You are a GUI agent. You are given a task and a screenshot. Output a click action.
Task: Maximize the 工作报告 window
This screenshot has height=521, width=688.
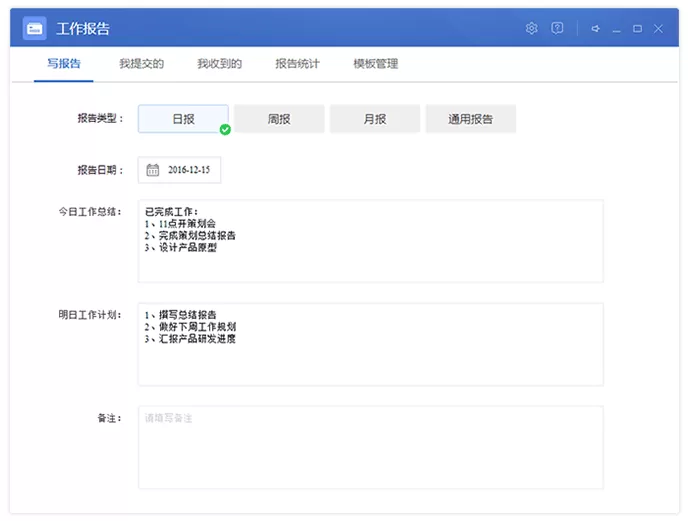[x=638, y=29]
